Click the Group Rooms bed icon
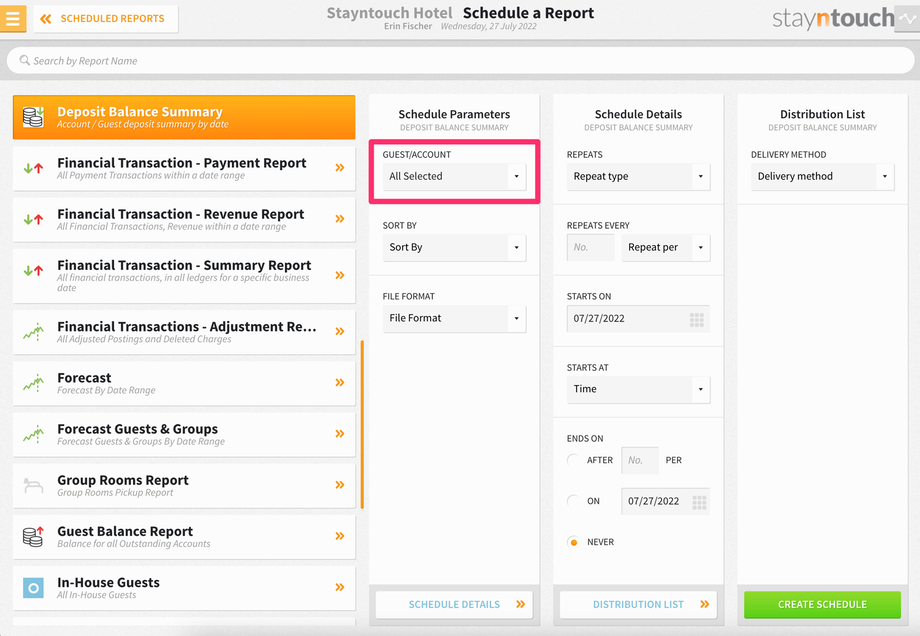 (x=33, y=485)
